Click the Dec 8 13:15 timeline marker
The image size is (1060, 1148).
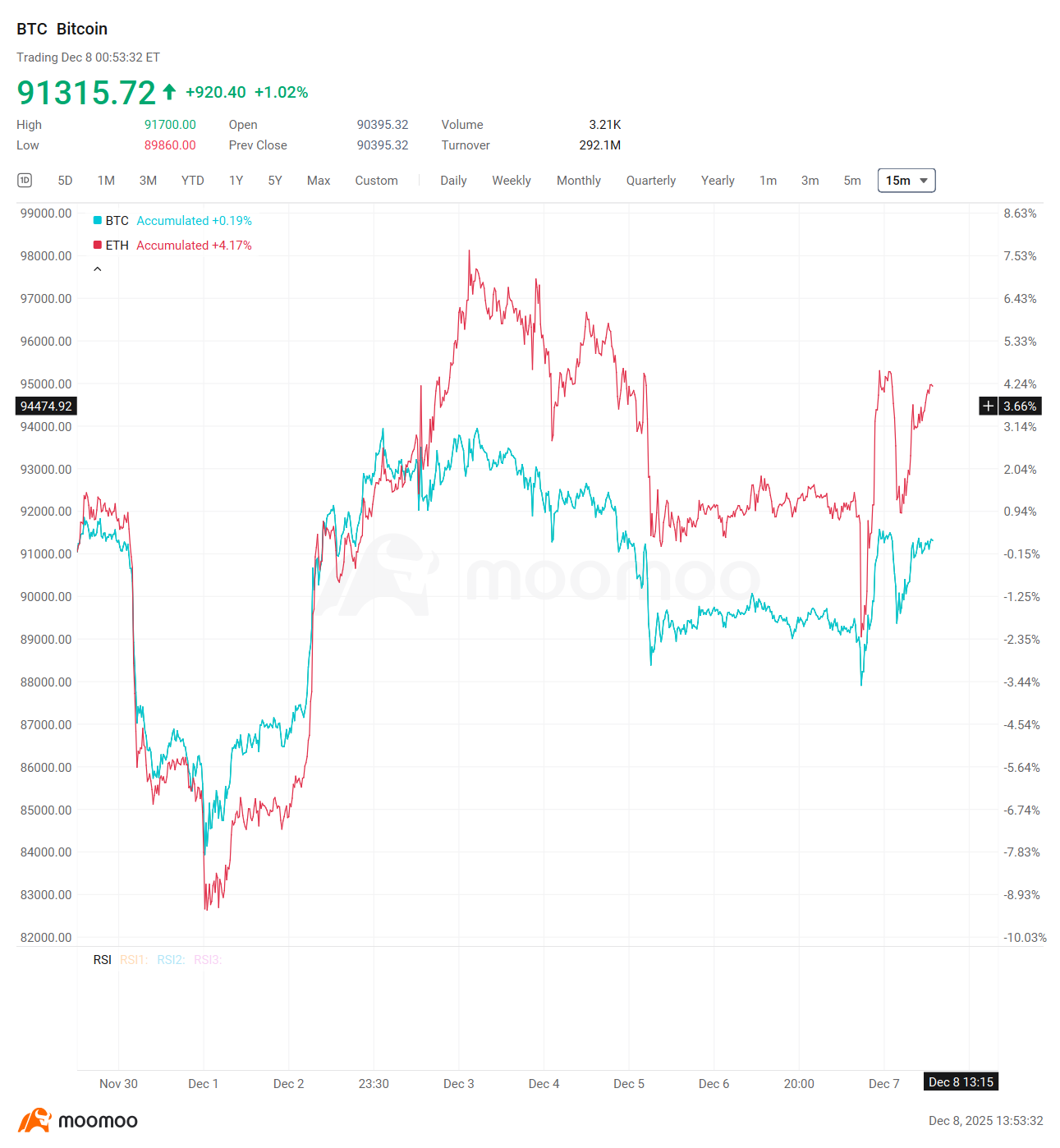click(x=960, y=1082)
